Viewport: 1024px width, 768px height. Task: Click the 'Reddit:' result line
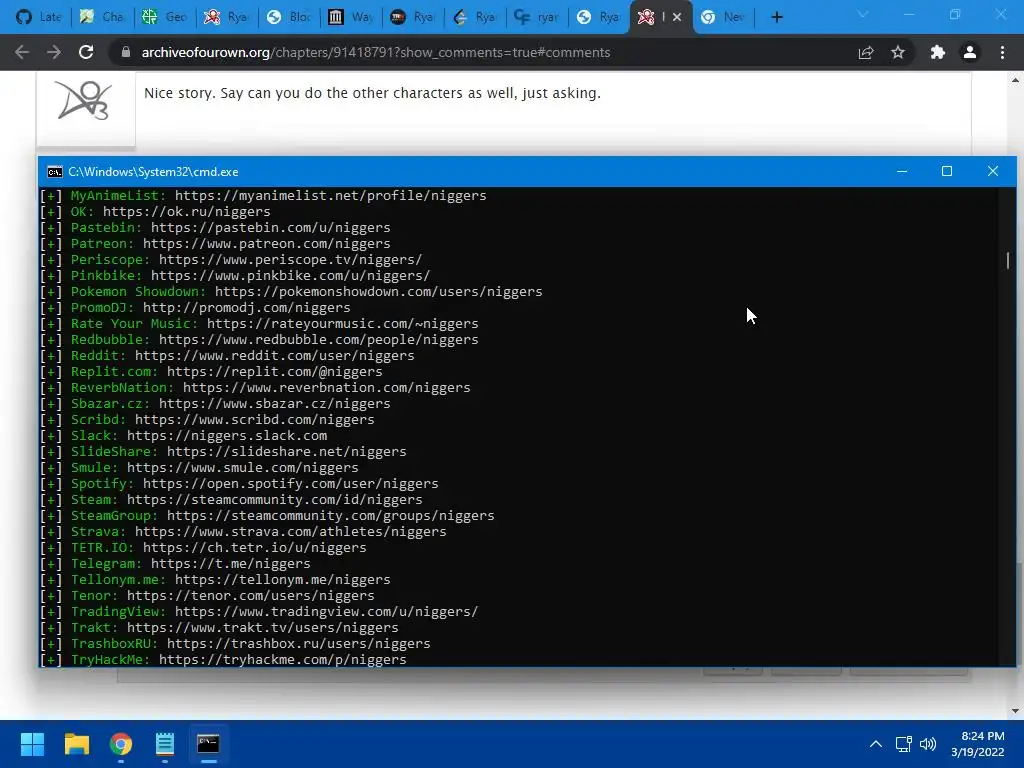pos(227,355)
